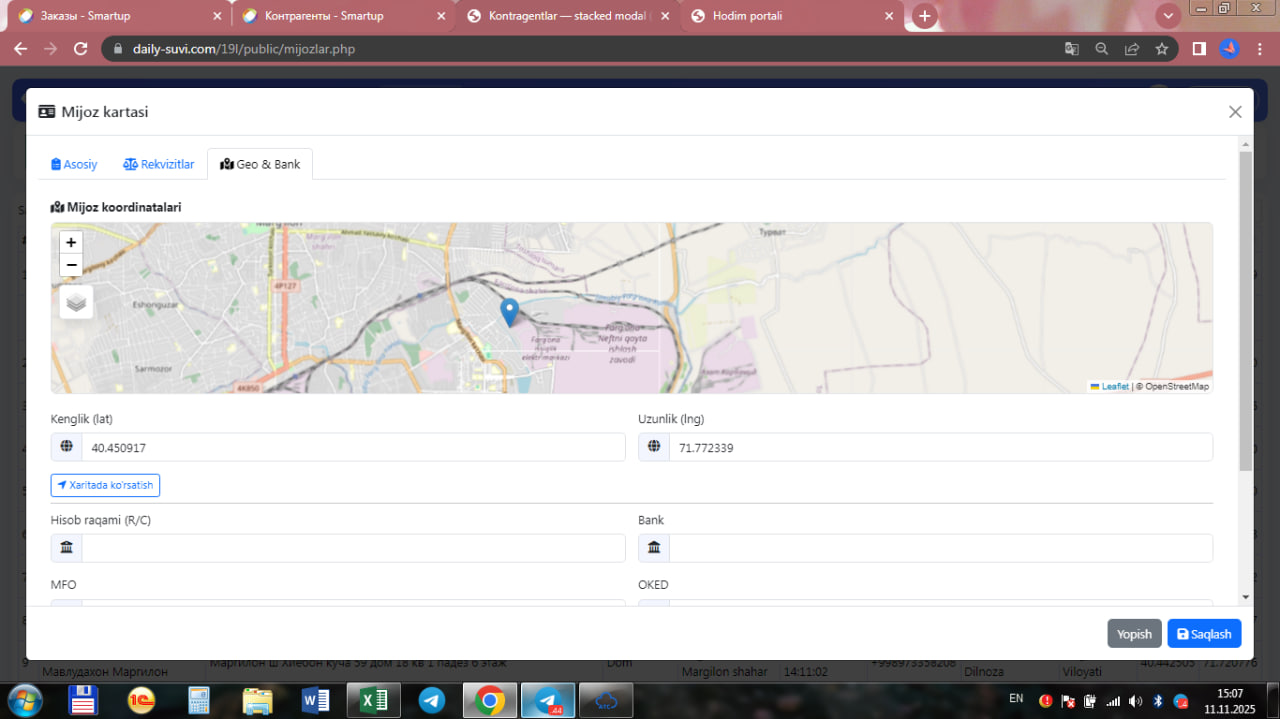Open the map layers control
This screenshot has width=1280, height=719.
[x=76, y=302]
